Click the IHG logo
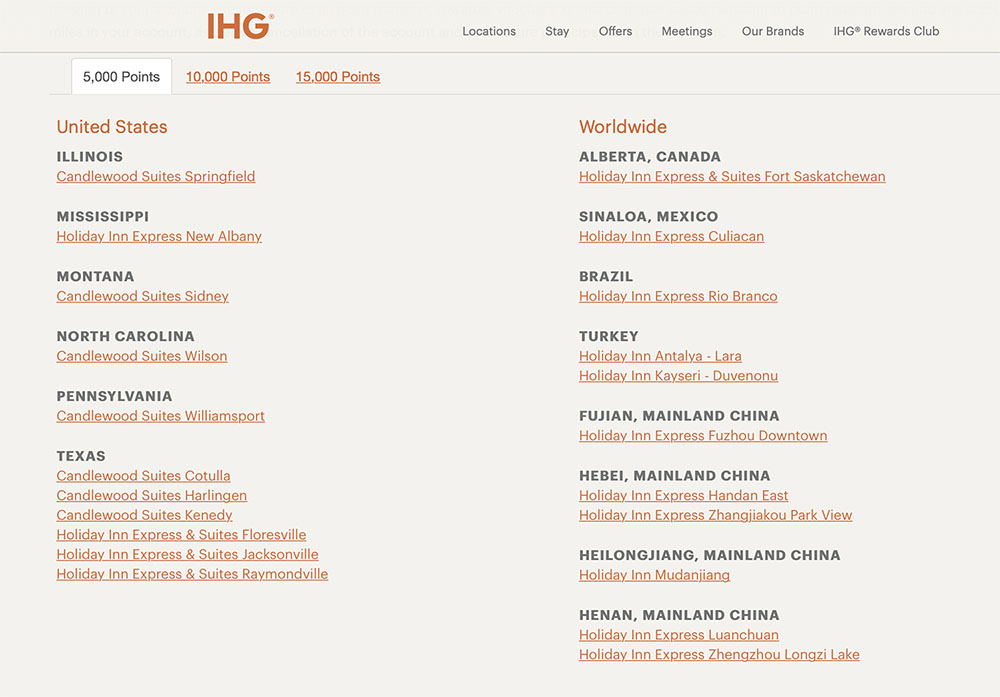 coord(240,26)
